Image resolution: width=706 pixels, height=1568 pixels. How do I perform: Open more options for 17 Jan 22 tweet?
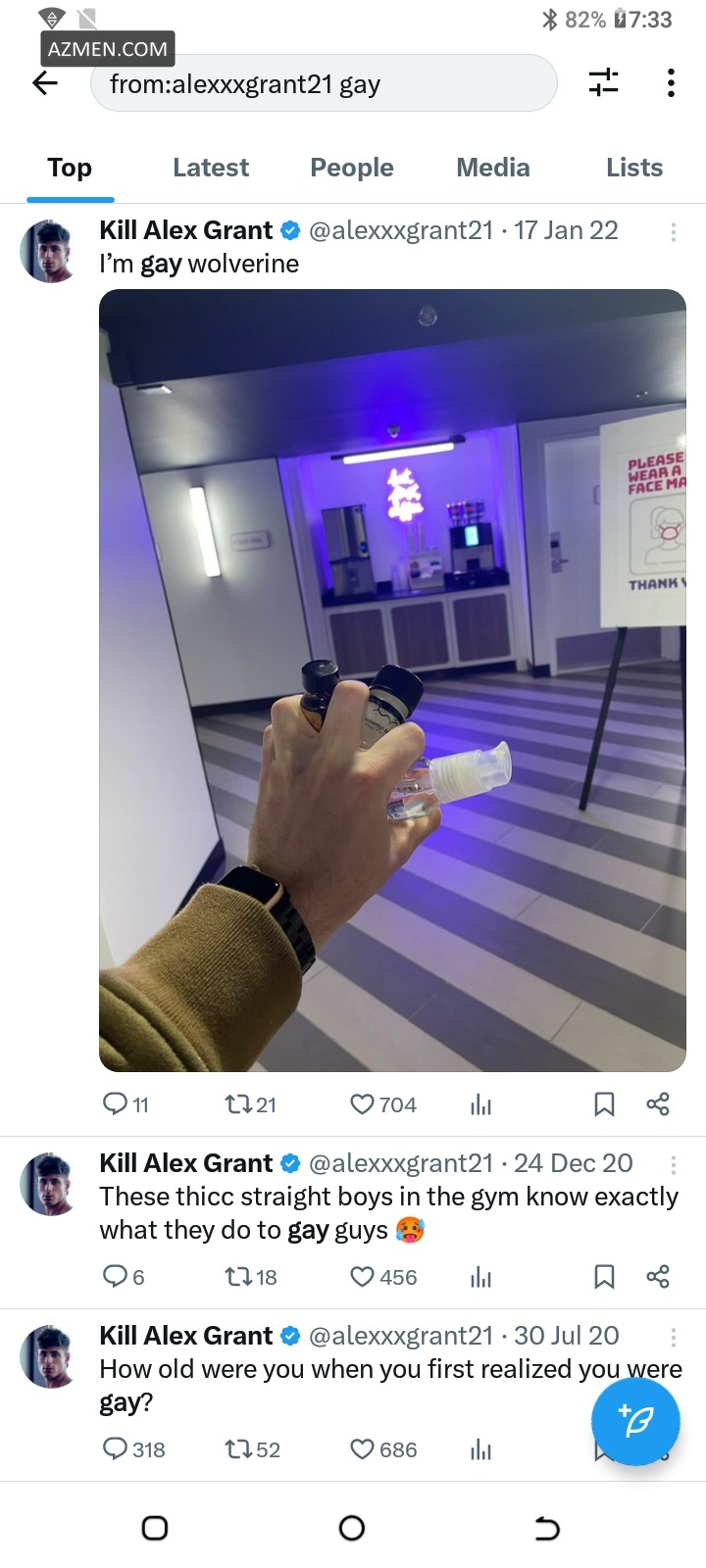[673, 232]
